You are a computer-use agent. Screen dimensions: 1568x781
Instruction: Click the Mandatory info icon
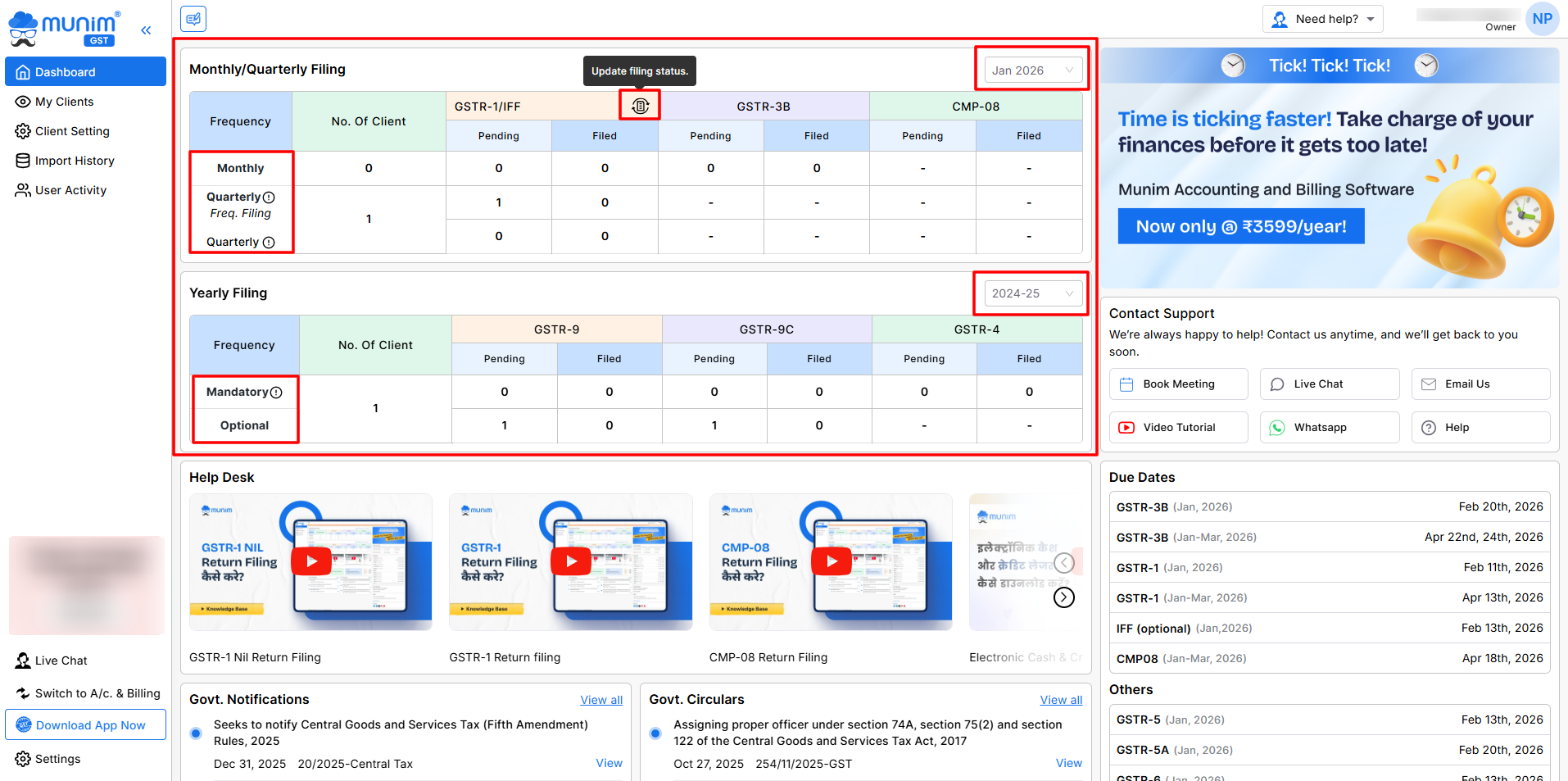tap(276, 393)
